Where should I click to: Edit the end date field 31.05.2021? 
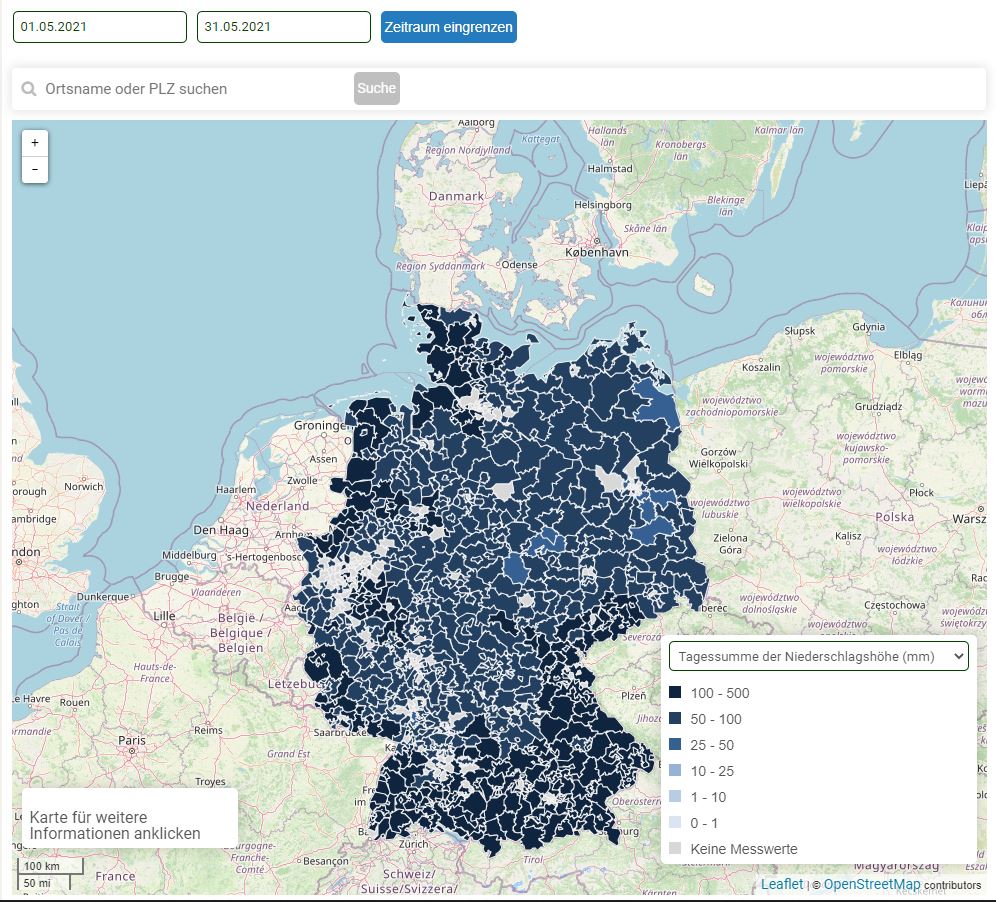[x=283, y=27]
